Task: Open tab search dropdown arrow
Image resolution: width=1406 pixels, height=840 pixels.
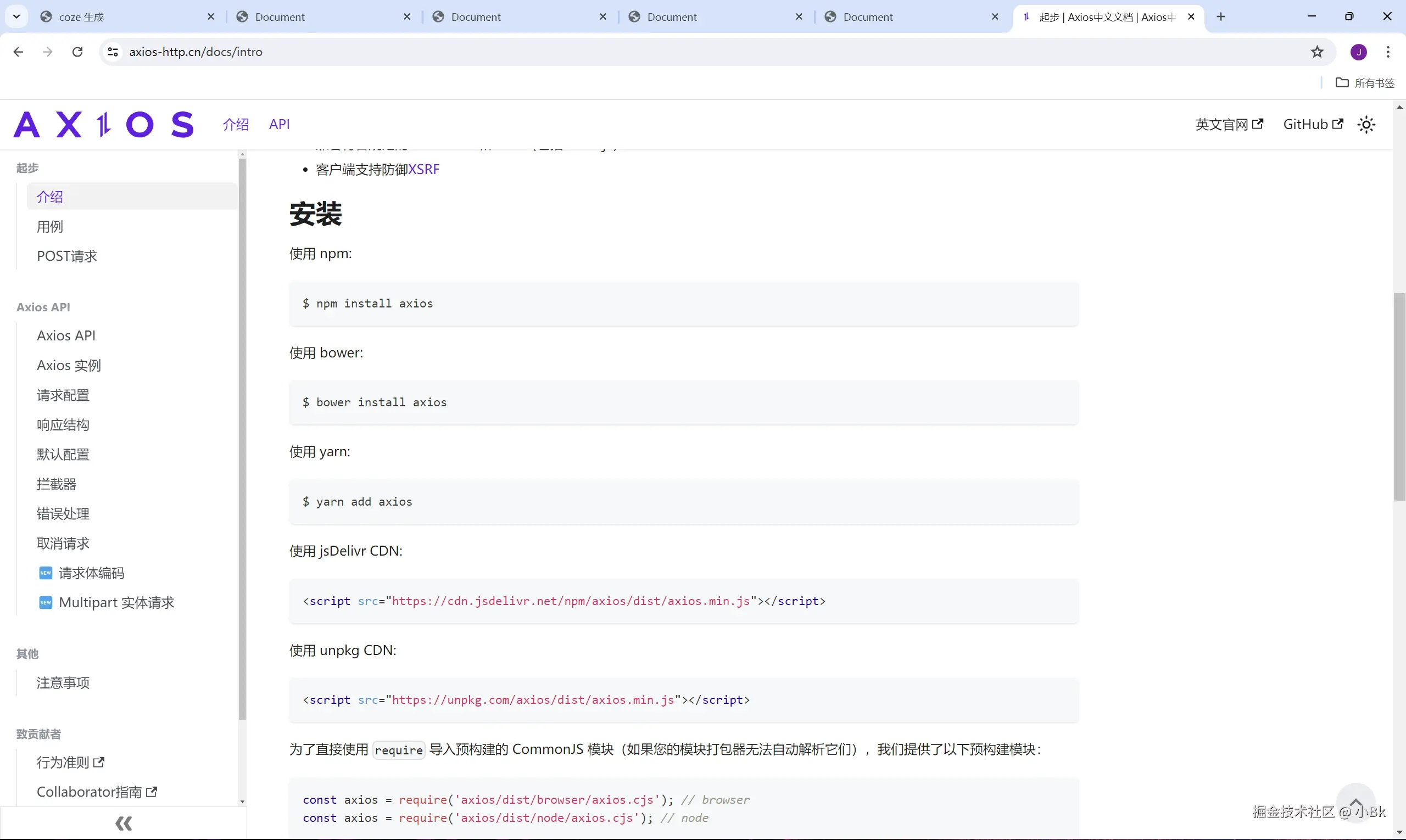Action: (16, 16)
